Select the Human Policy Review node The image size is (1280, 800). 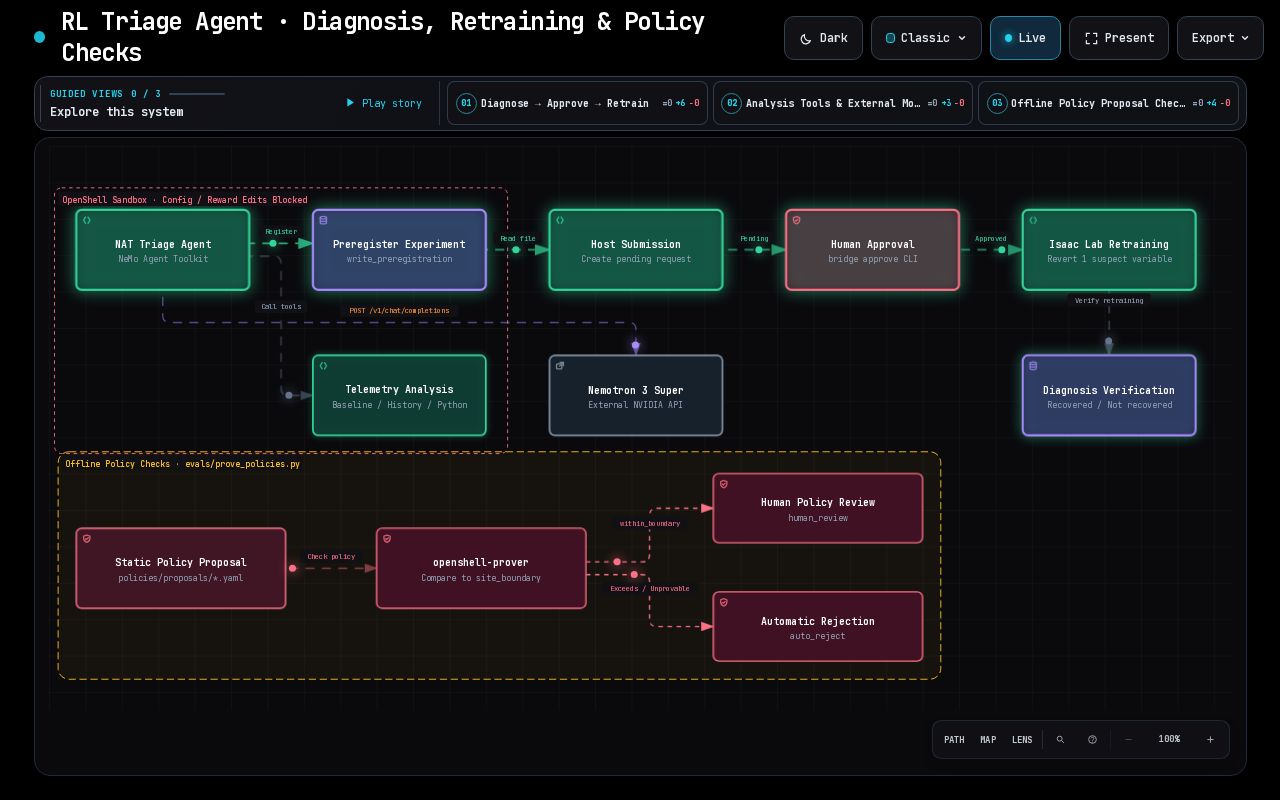818,508
